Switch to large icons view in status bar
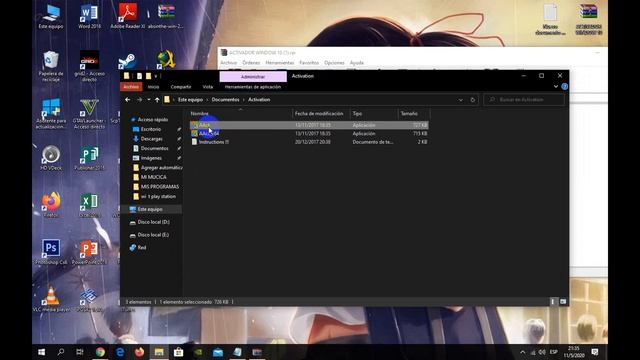This screenshot has height=360, width=640. pyautogui.click(x=563, y=302)
